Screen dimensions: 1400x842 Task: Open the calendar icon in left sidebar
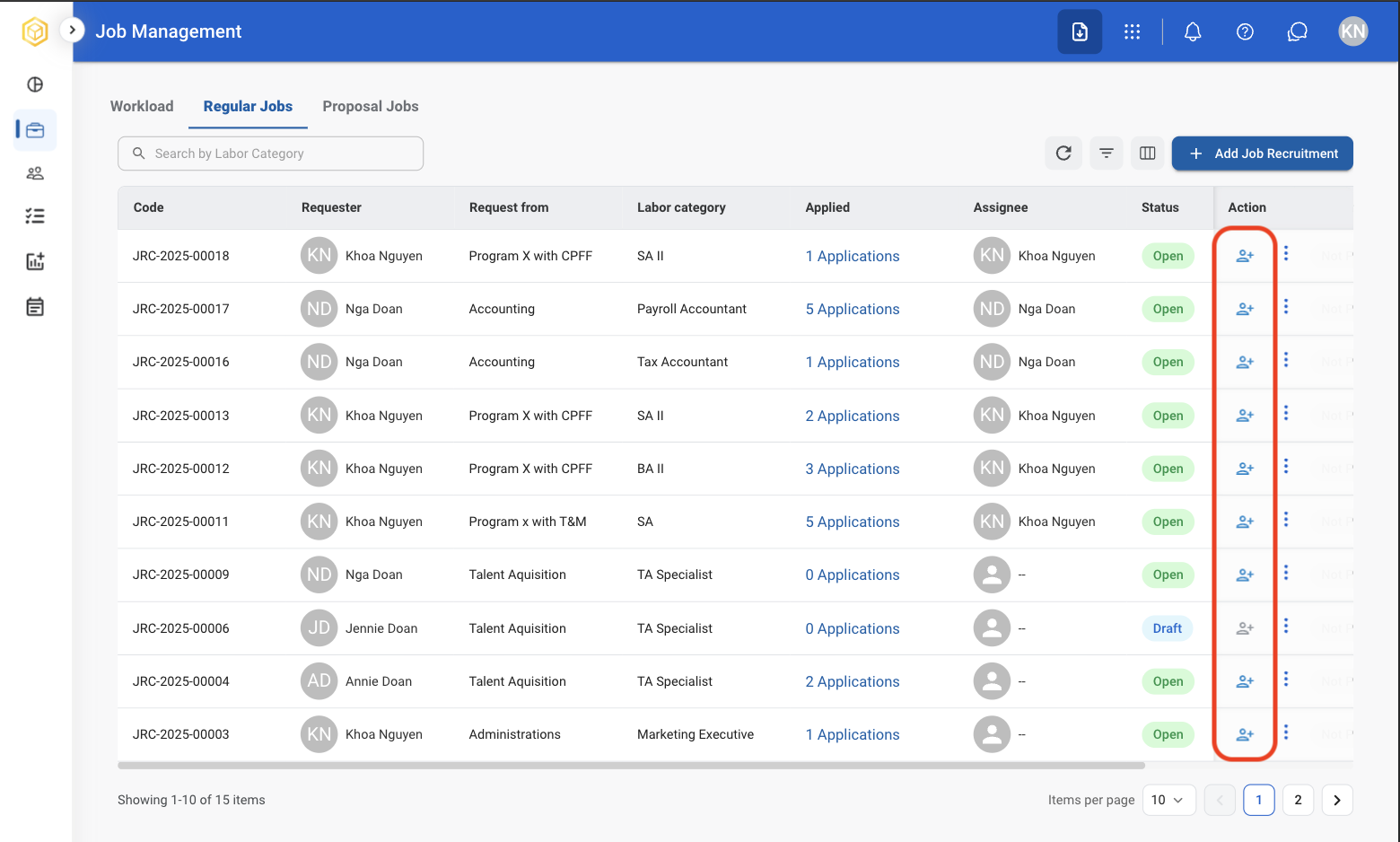pyautogui.click(x=35, y=307)
